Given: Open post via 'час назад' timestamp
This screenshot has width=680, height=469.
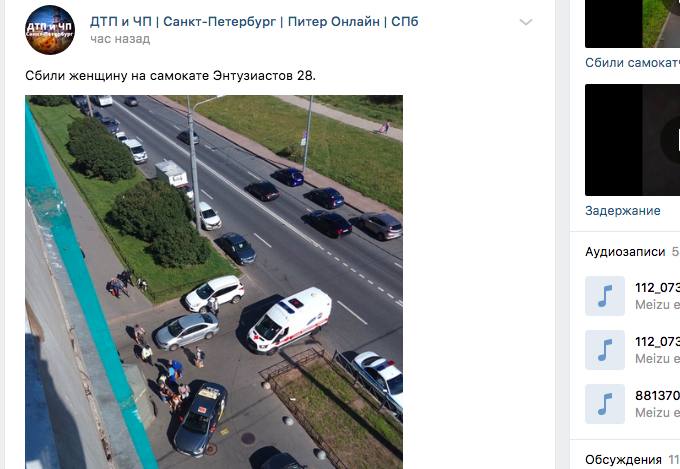Looking at the screenshot, I should point(120,39).
